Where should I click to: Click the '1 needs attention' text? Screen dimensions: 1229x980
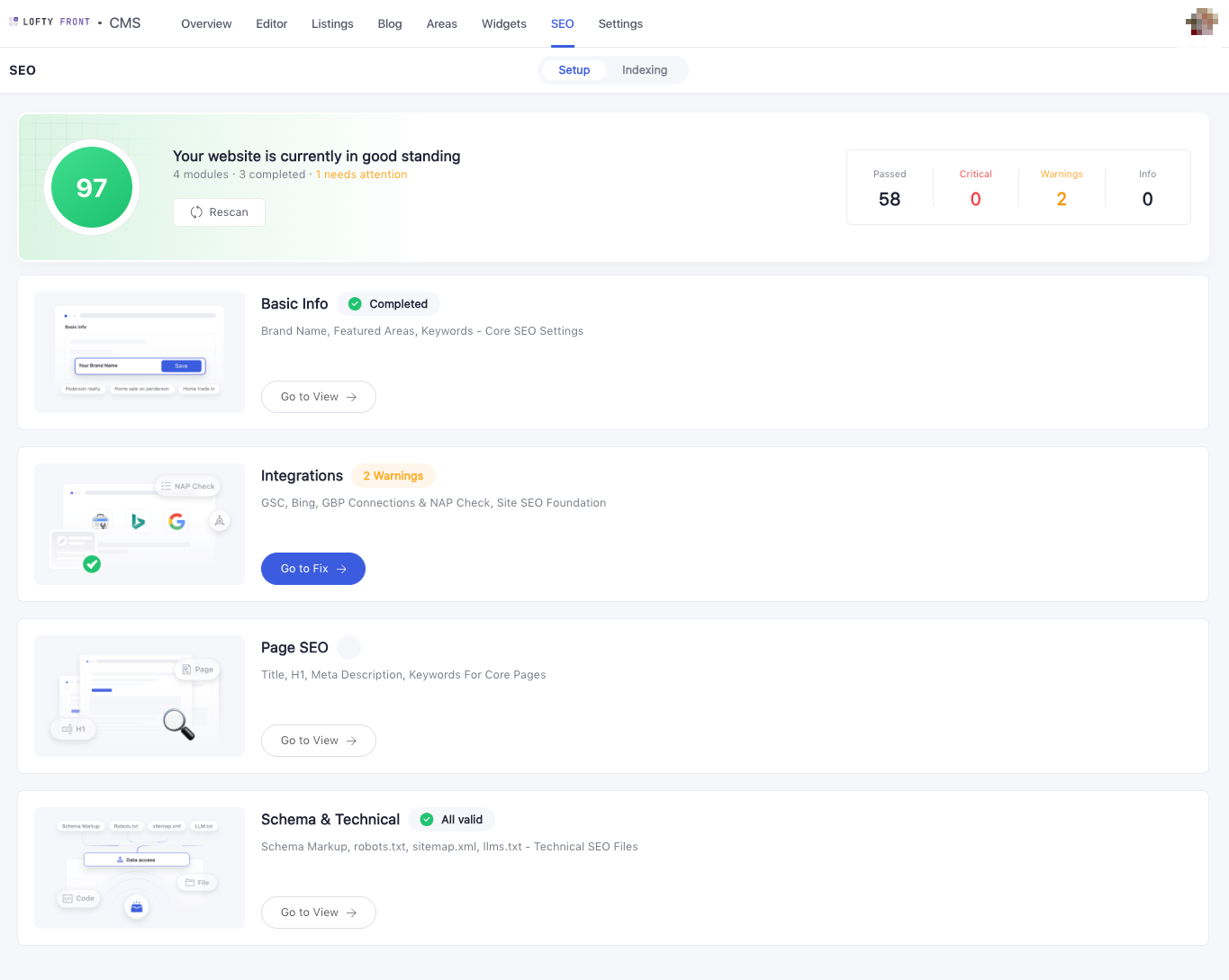361,175
